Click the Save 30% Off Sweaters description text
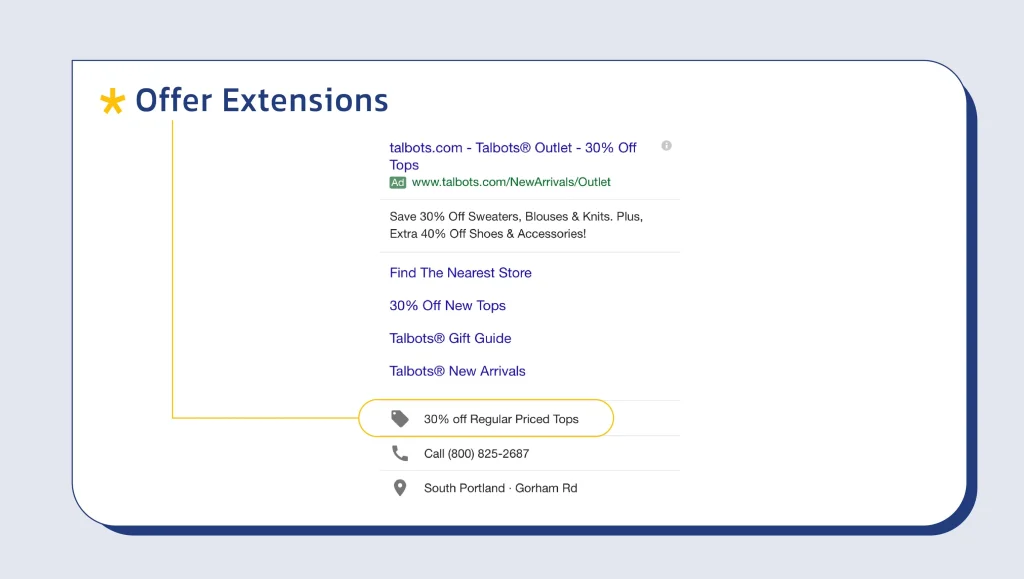The height and width of the screenshot is (579, 1024). [516, 225]
